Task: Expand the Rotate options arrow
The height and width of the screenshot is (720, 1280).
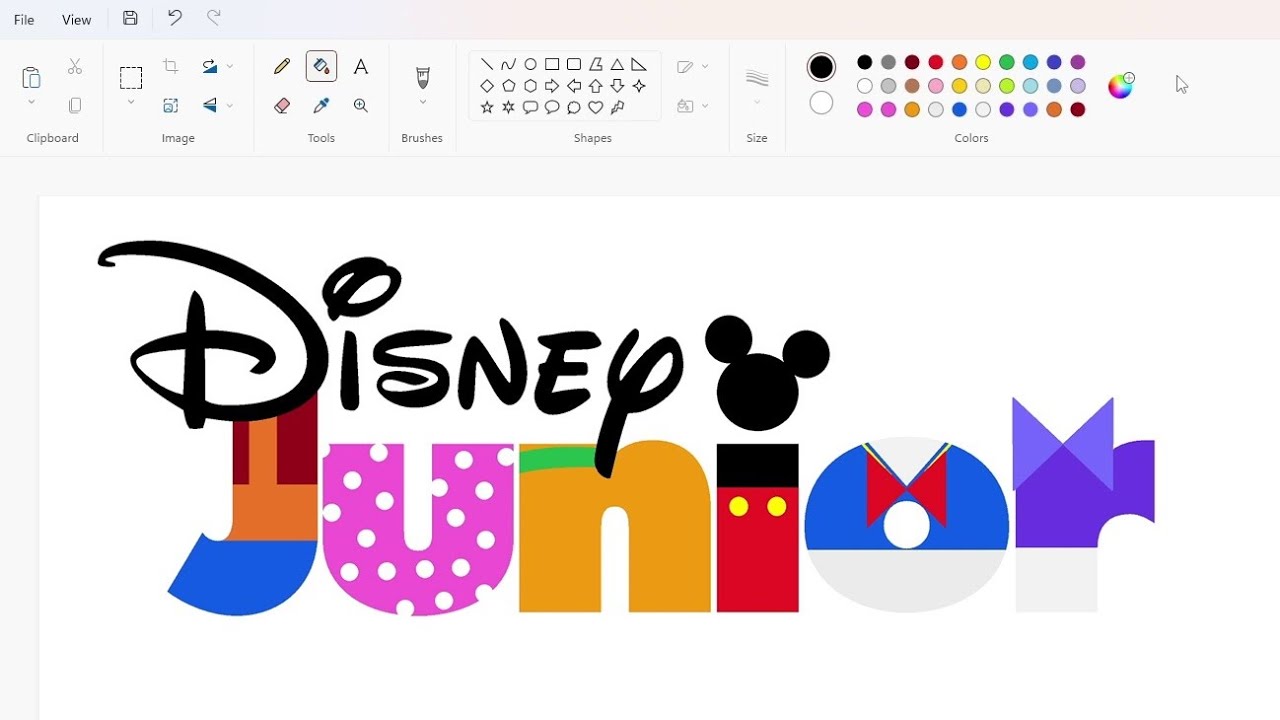Action: pos(230,66)
